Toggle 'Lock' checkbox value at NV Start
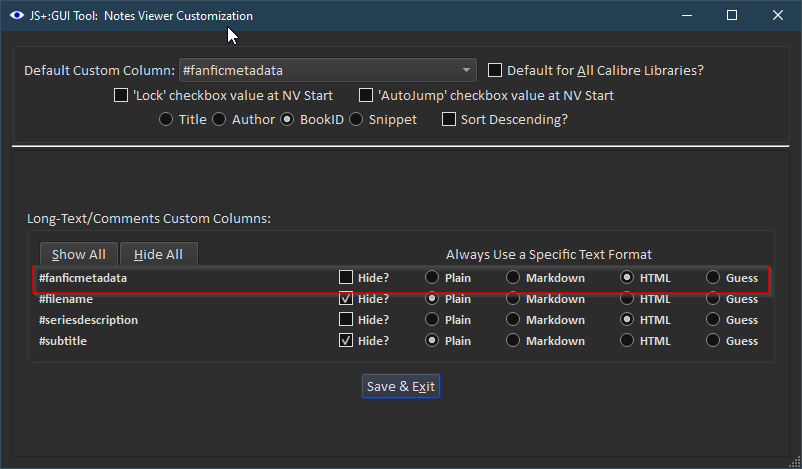The image size is (802, 469). [122, 96]
